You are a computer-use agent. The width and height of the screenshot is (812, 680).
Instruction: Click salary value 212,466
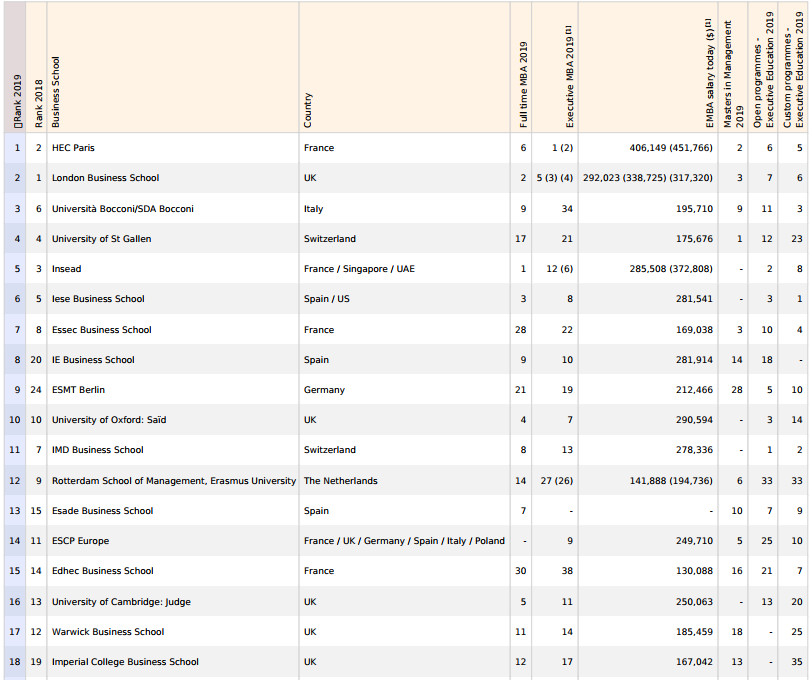[x=694, y=390]
